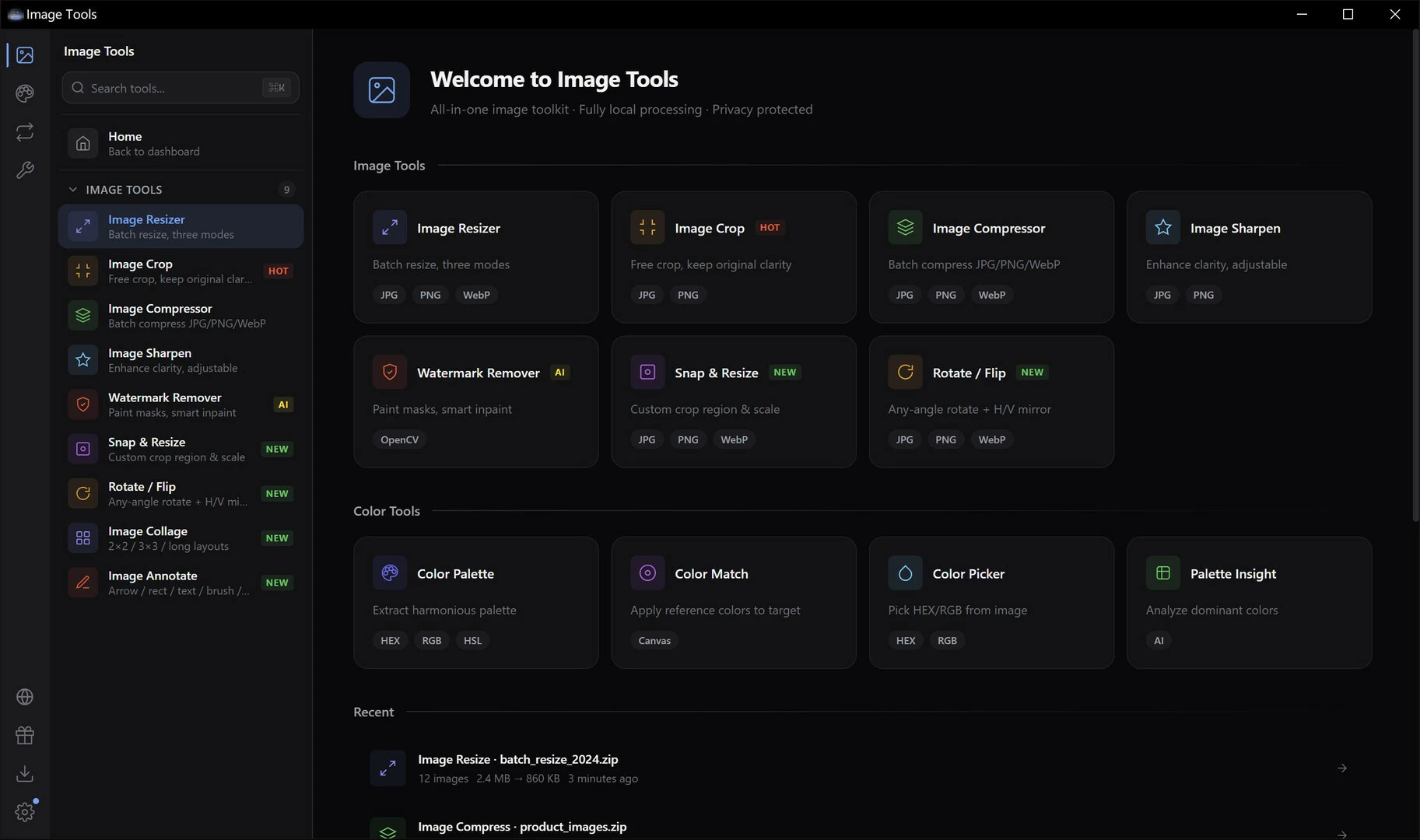Collapse the IMAGE TOOLS section chevron

pyautogui.click(x=72, y=190)
